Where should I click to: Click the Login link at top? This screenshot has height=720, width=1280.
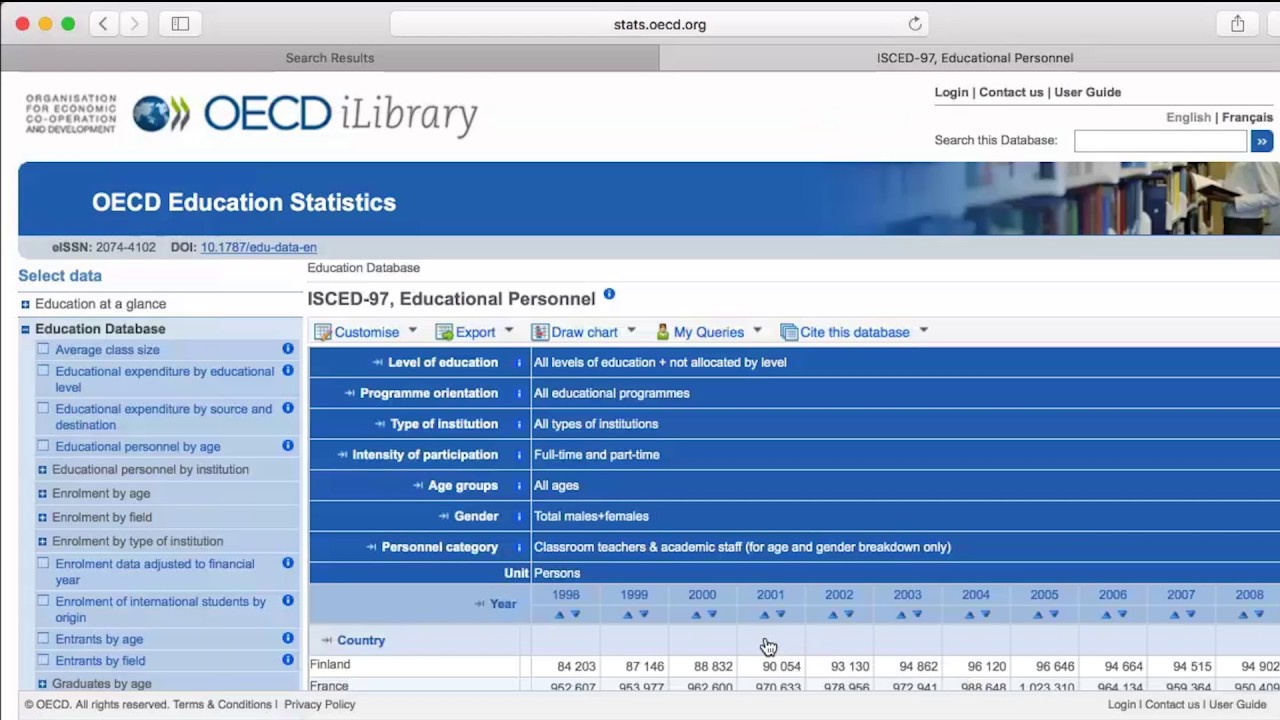click(x=951, y=92)
